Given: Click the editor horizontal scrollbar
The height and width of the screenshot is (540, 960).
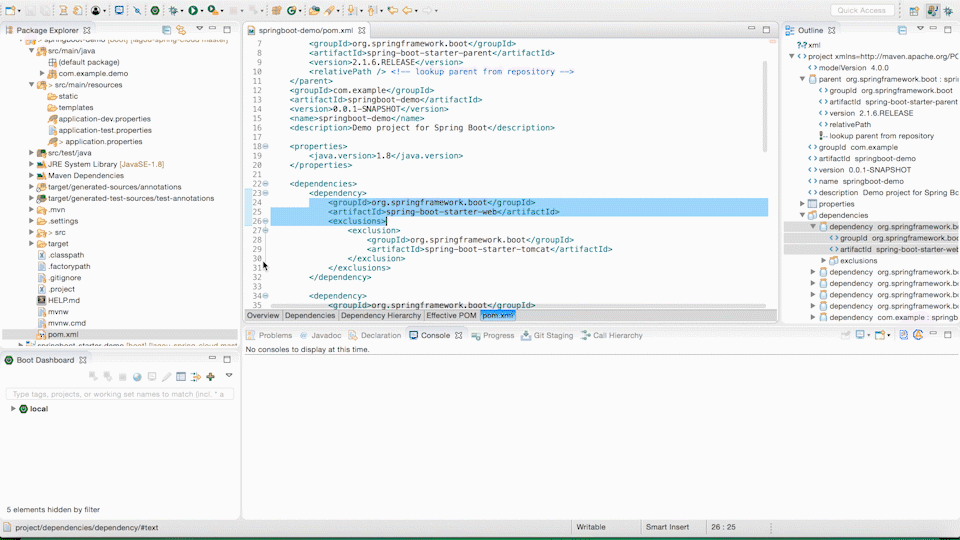Looking at the screenshot, I should [x=517, y=306].
